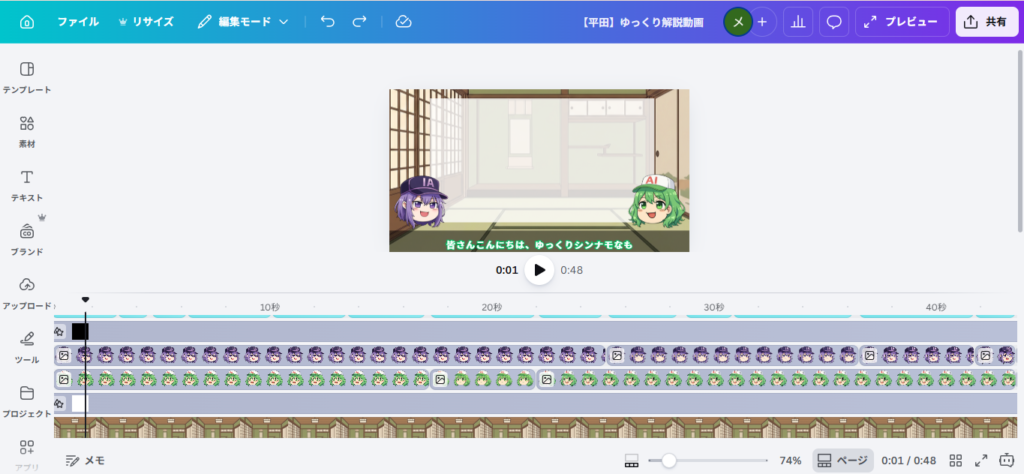Open the analytics bar chart icon
The height and width of the screenshot is (474, 1024).
[x=798, y=21]
